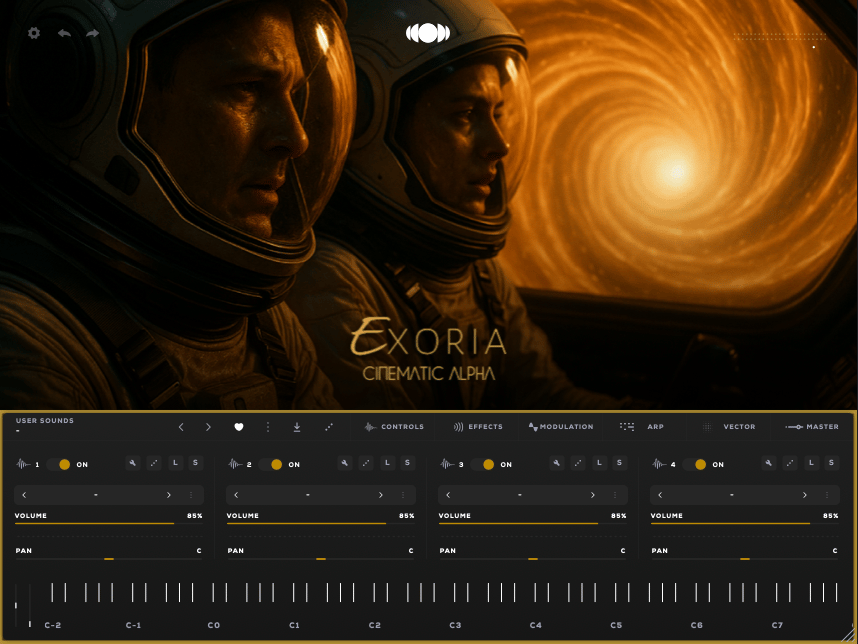Select next sound for layer 3
The image size is (858, 644).
point(593,495)
